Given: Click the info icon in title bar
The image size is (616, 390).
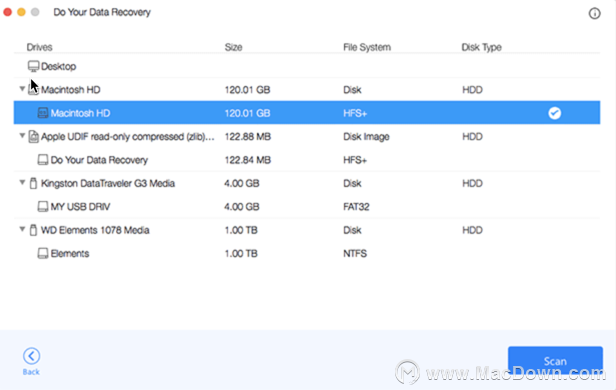Looking at the screenshot, I should click(x=594, y=13).
